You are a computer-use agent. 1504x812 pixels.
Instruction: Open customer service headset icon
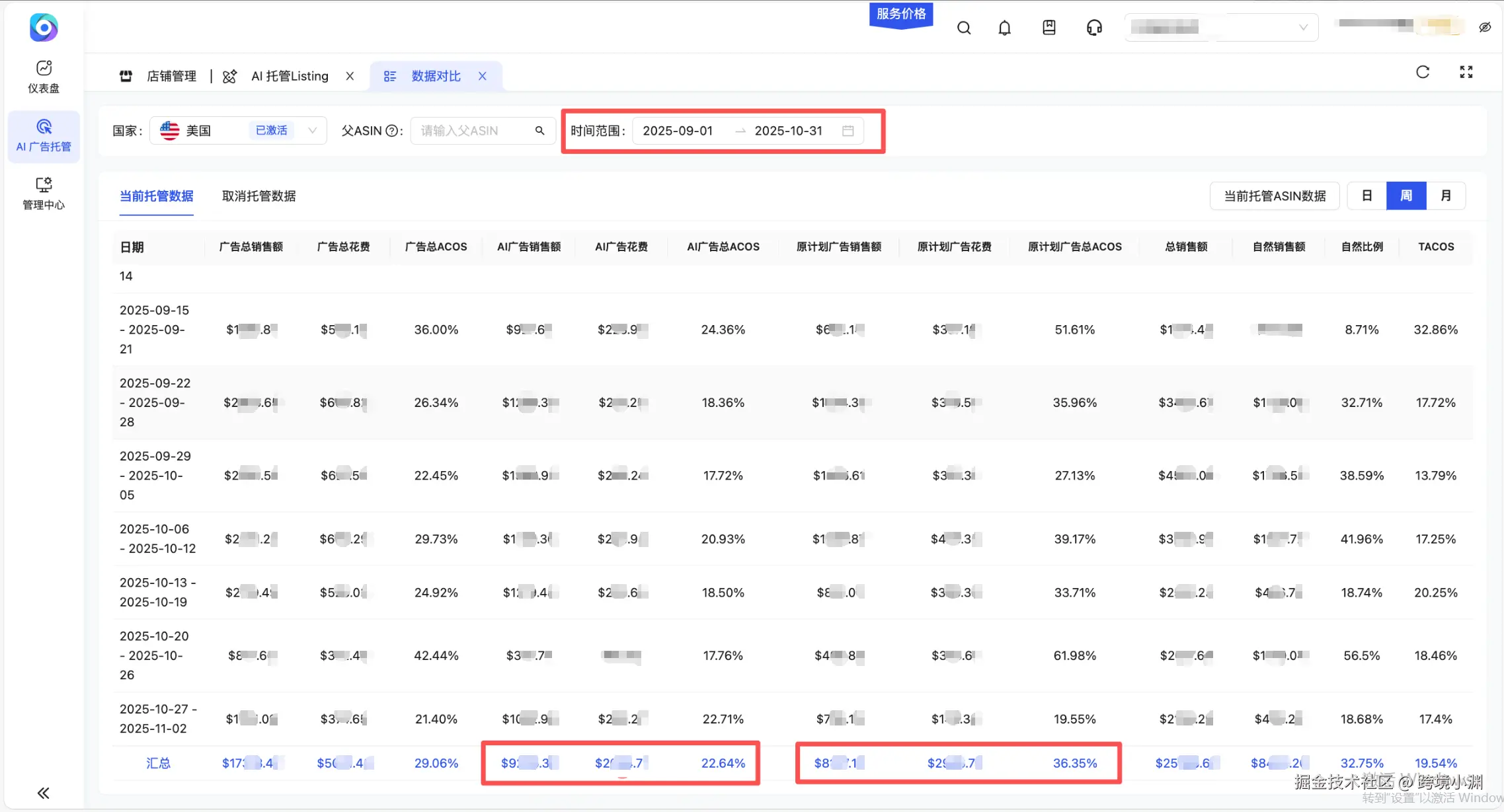pyautogui.click(x=1094, y=28)
